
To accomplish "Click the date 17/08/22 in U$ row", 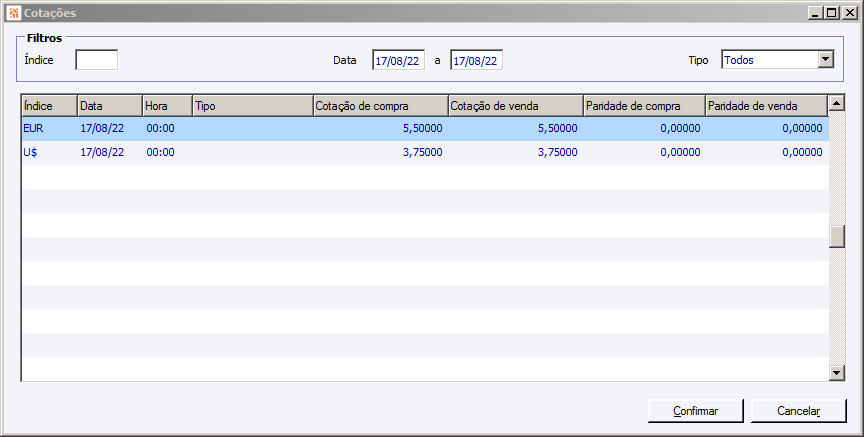I will click(102, 153).
